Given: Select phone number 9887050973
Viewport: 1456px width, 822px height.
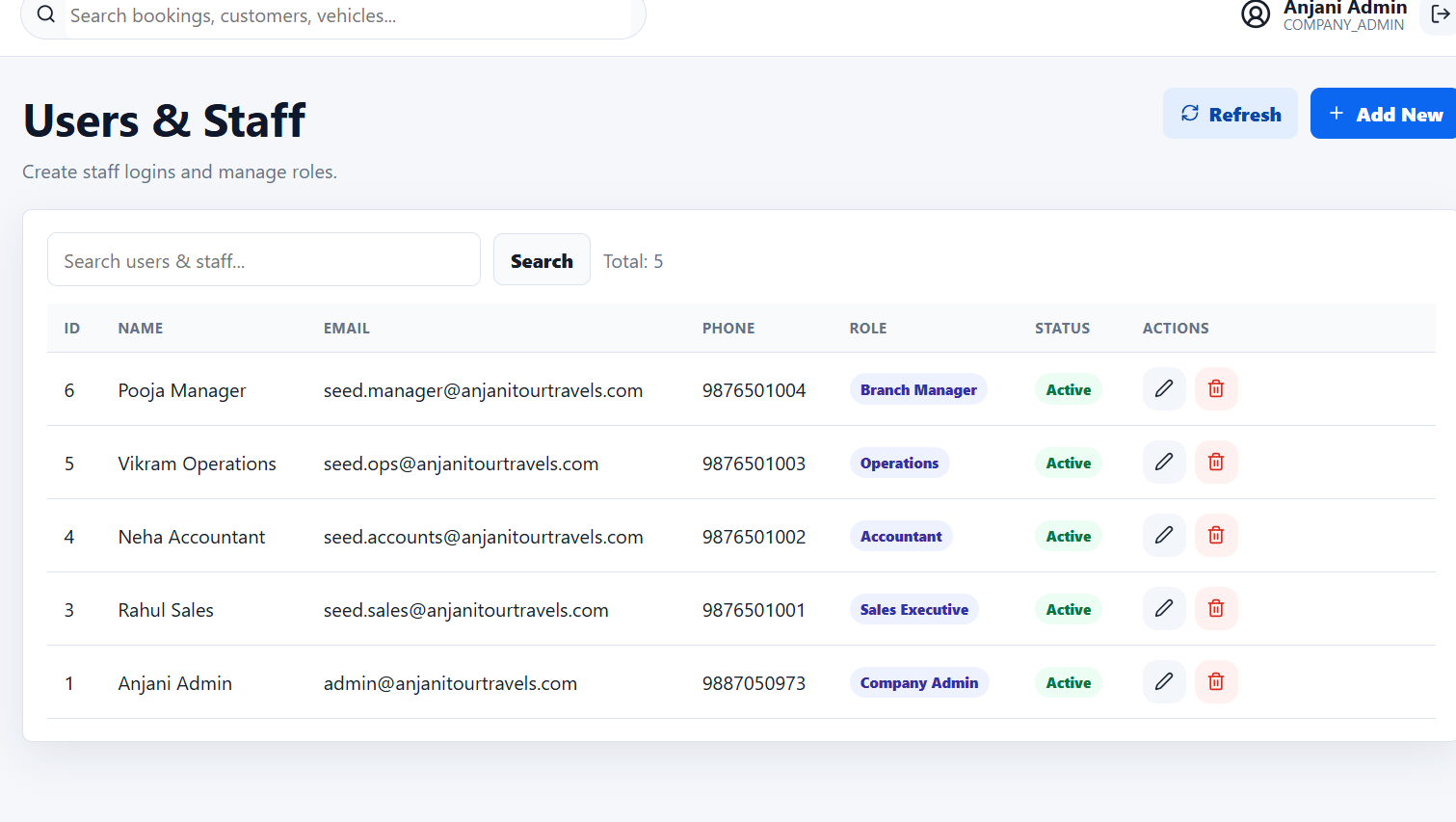Looking at the screenshot, I should 754,683.
